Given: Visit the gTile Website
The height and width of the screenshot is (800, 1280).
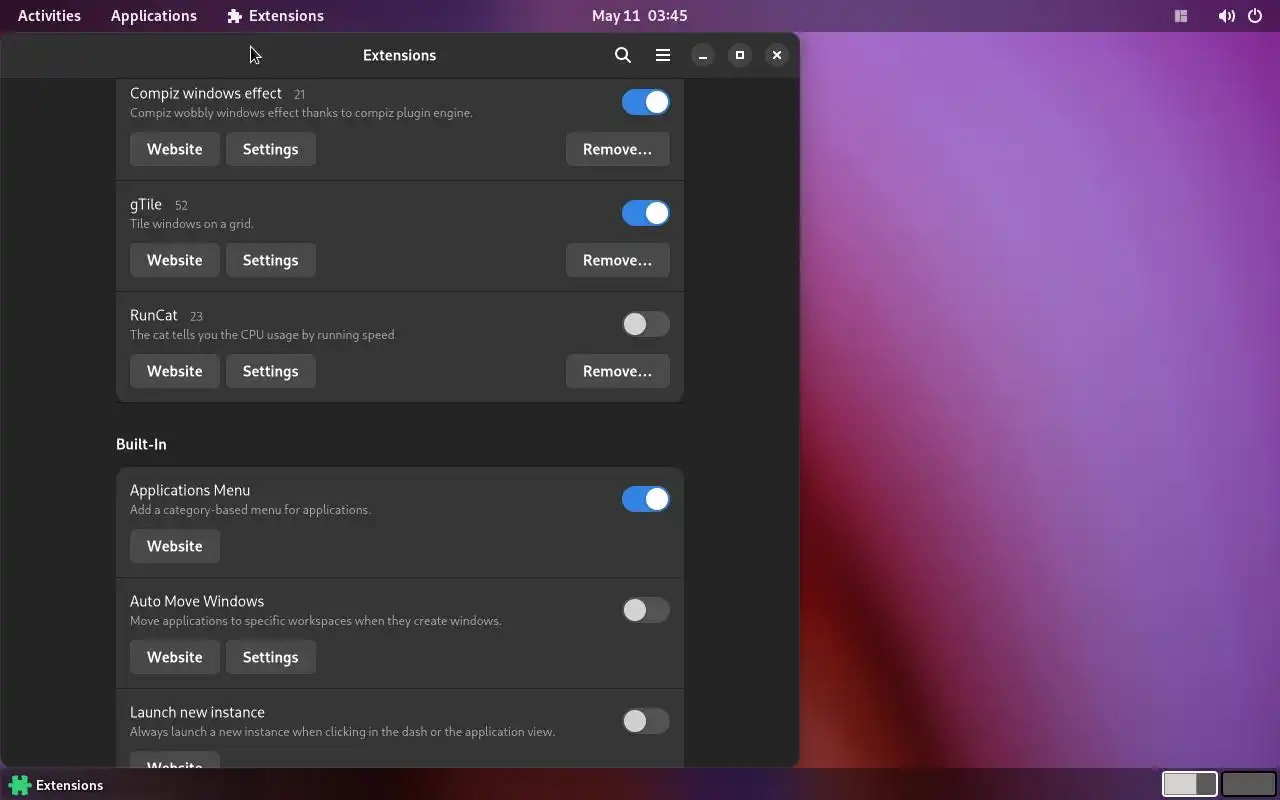Looking at the screenshot, I should pos(175,260).
